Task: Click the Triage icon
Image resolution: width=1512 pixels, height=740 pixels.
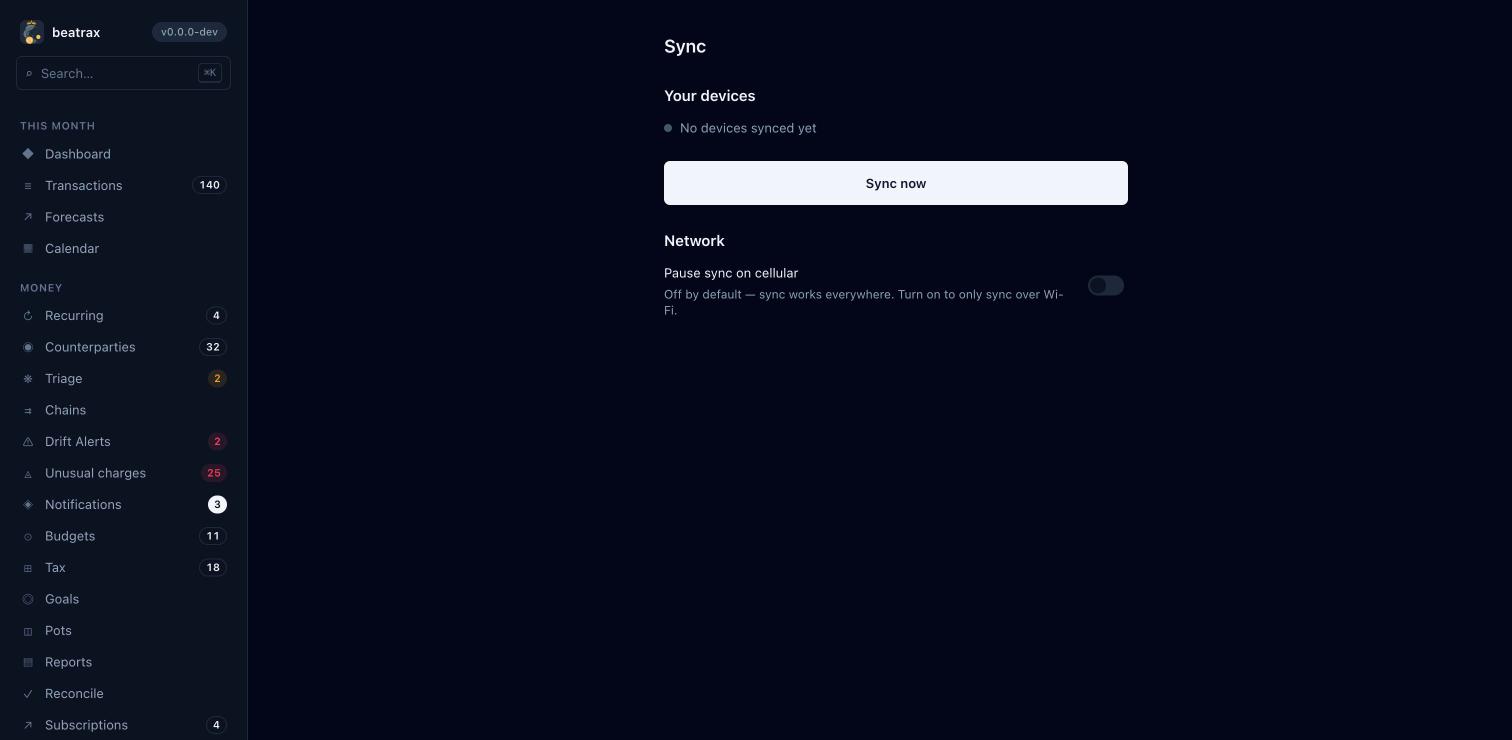Action: [x=28, y=379]
